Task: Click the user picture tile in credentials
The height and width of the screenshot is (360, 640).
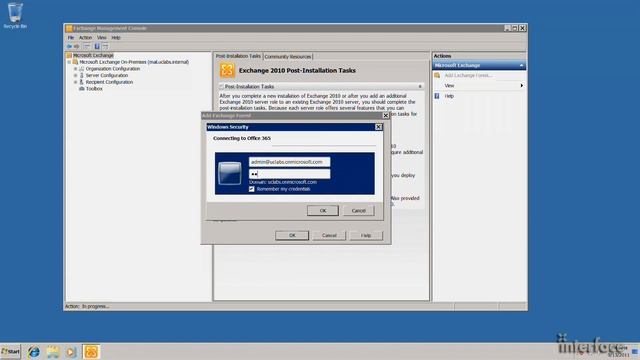Action: [x=230, y=173]
